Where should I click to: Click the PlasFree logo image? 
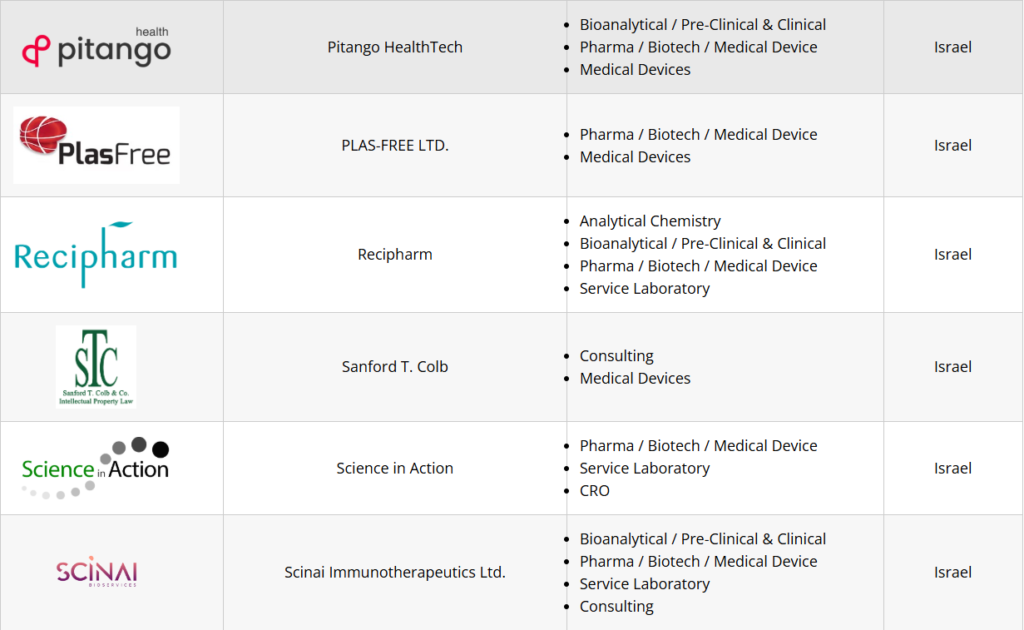pyautogui.click(x=96, y=145)
